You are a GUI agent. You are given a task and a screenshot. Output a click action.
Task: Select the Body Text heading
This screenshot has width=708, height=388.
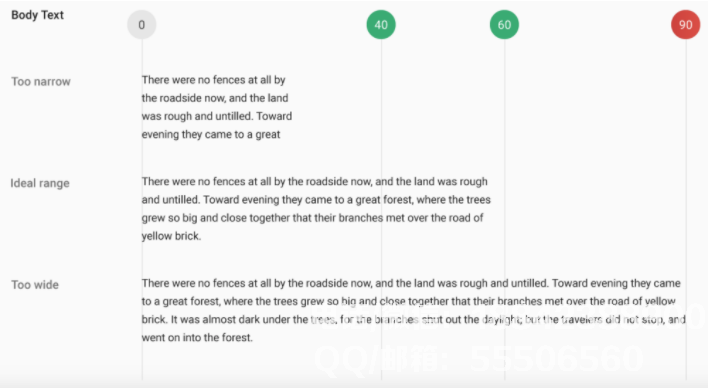tap(37, 15)
